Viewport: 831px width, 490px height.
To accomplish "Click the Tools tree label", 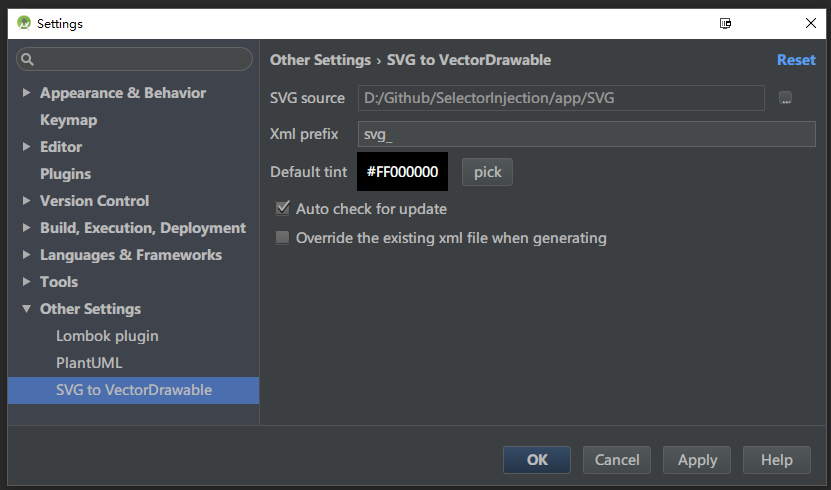I will (59, 282).
